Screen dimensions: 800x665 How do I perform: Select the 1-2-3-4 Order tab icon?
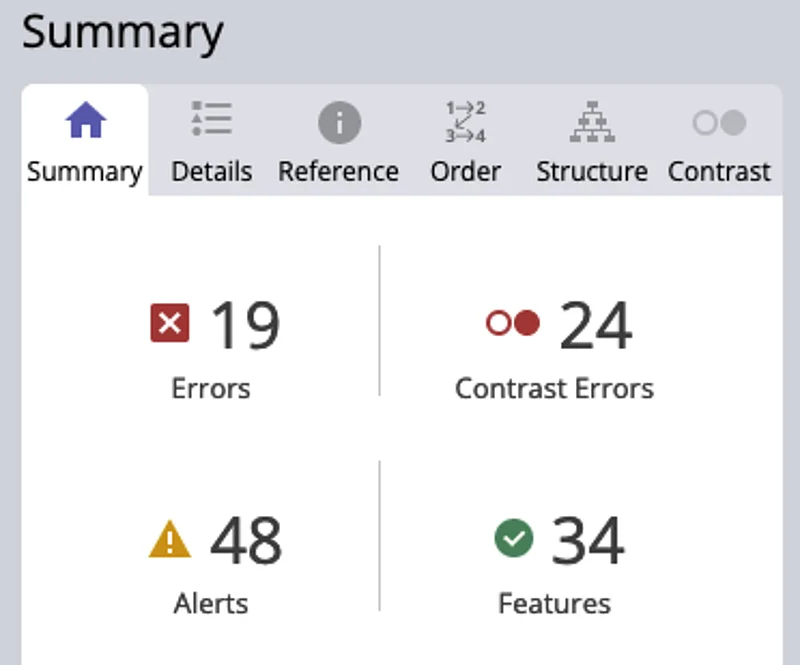pos(465,121)
